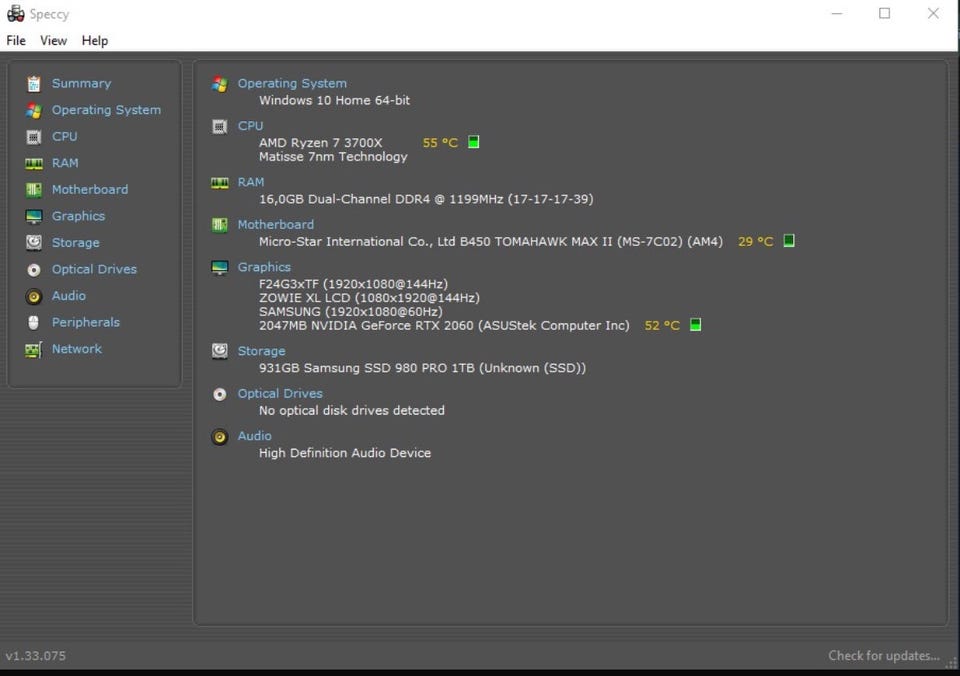Click the Samsung SSD 980 PRO line

tap(422, 368)
